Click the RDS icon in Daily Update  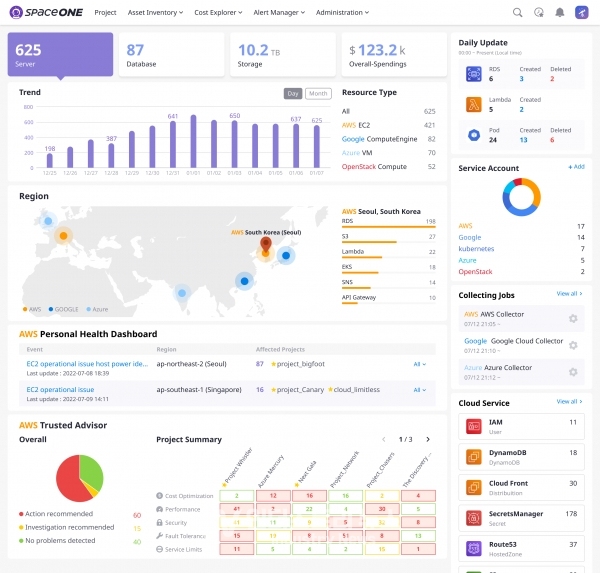[474, 74]
